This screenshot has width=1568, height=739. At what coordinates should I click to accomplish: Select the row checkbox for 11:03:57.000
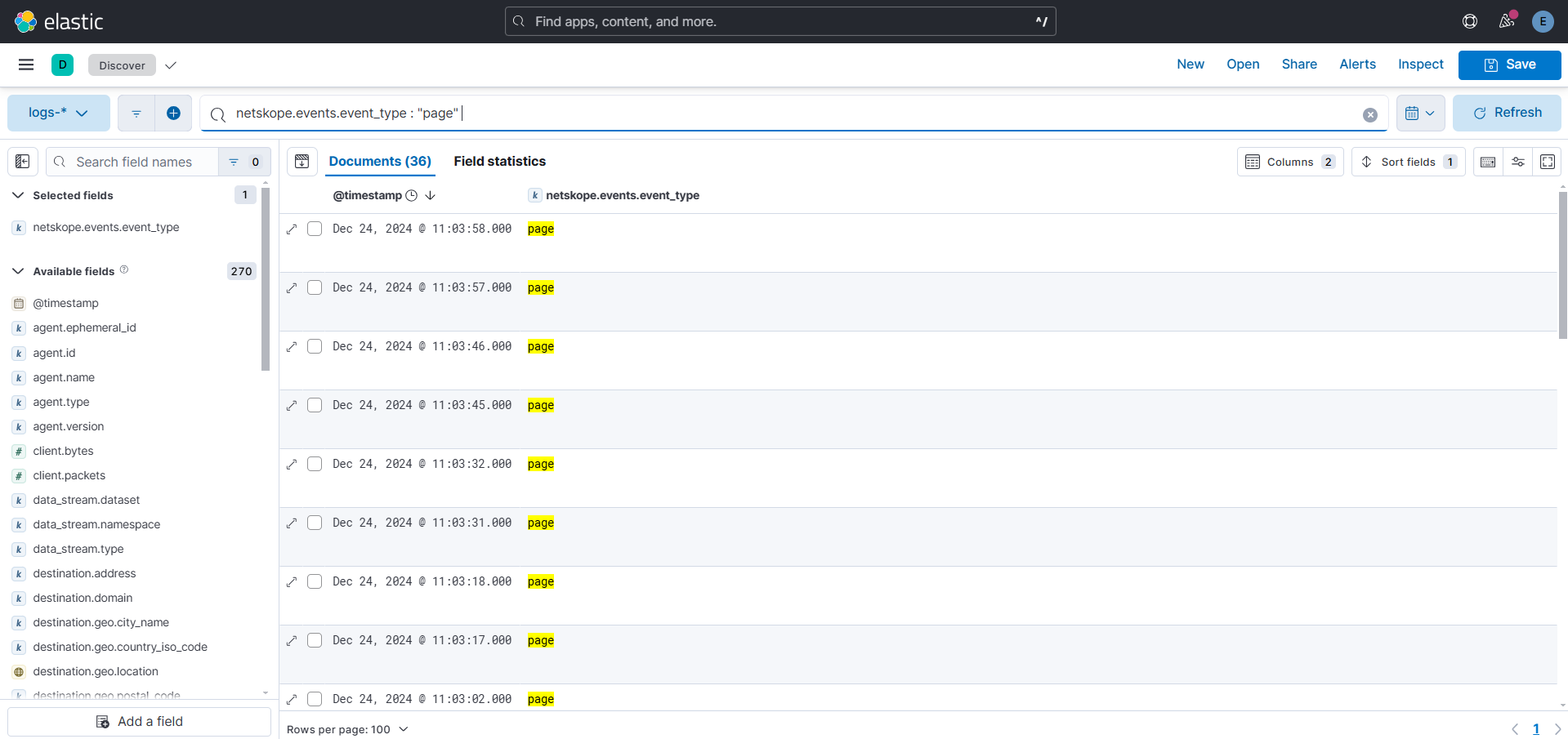(x=315, y=287)
